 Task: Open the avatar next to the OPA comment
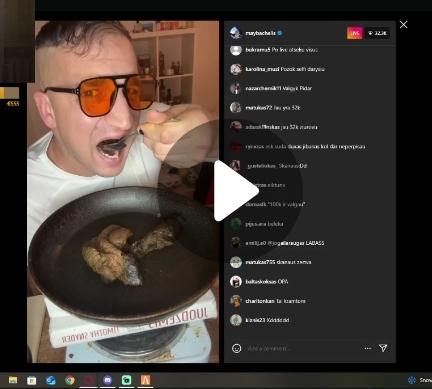(236, 282)
